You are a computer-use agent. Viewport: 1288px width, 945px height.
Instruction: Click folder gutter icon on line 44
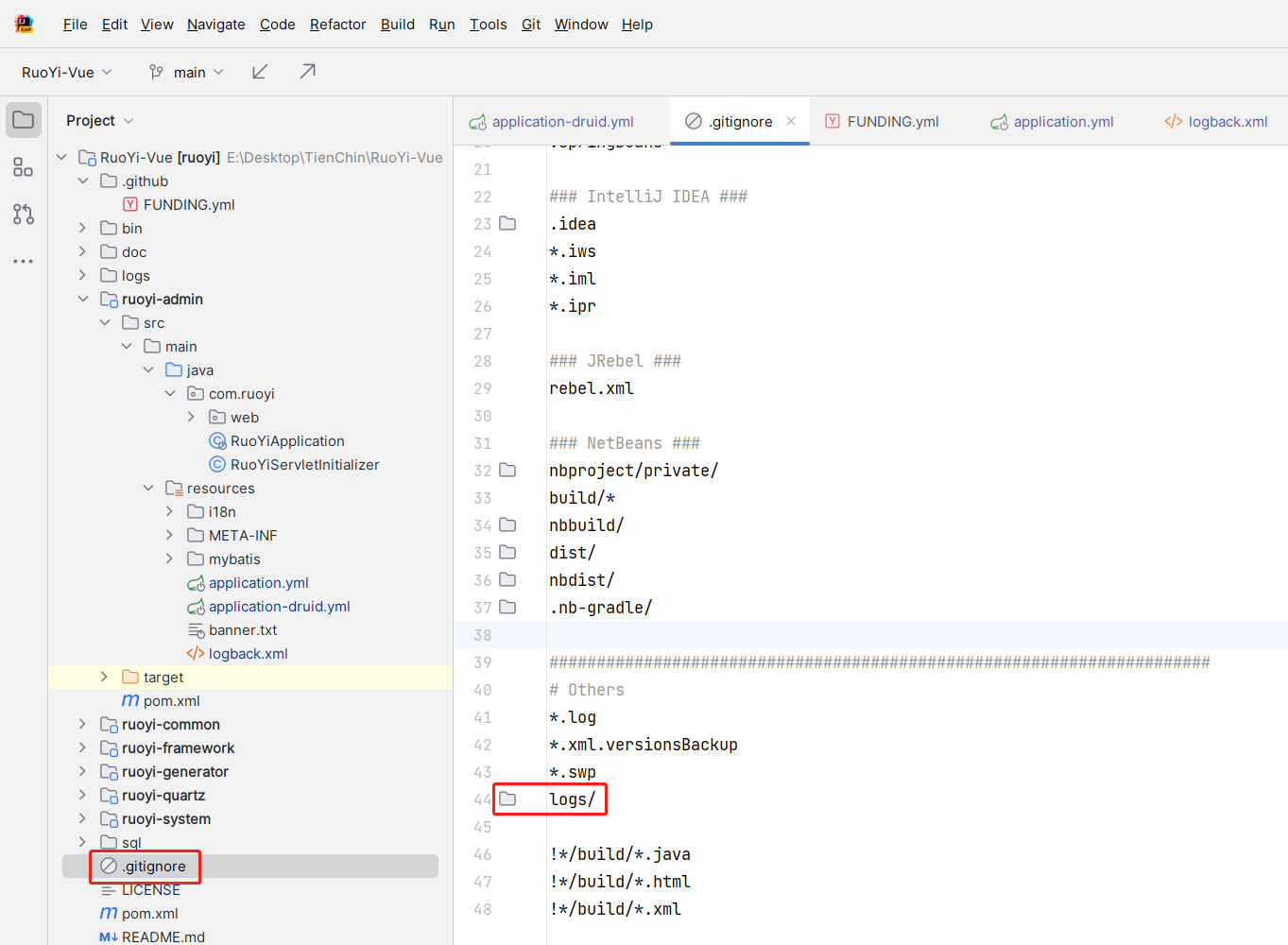[507, 799]
